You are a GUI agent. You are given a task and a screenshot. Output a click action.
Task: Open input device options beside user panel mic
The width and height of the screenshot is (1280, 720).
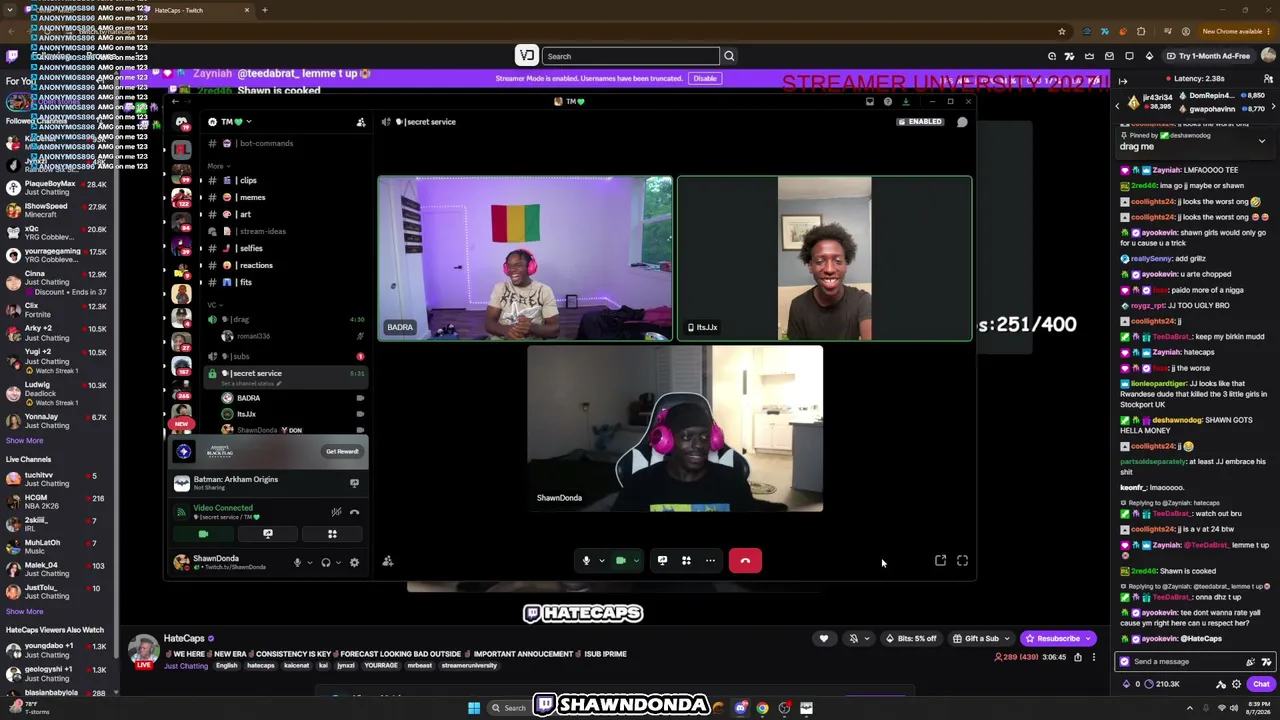[x=309, y=563]
